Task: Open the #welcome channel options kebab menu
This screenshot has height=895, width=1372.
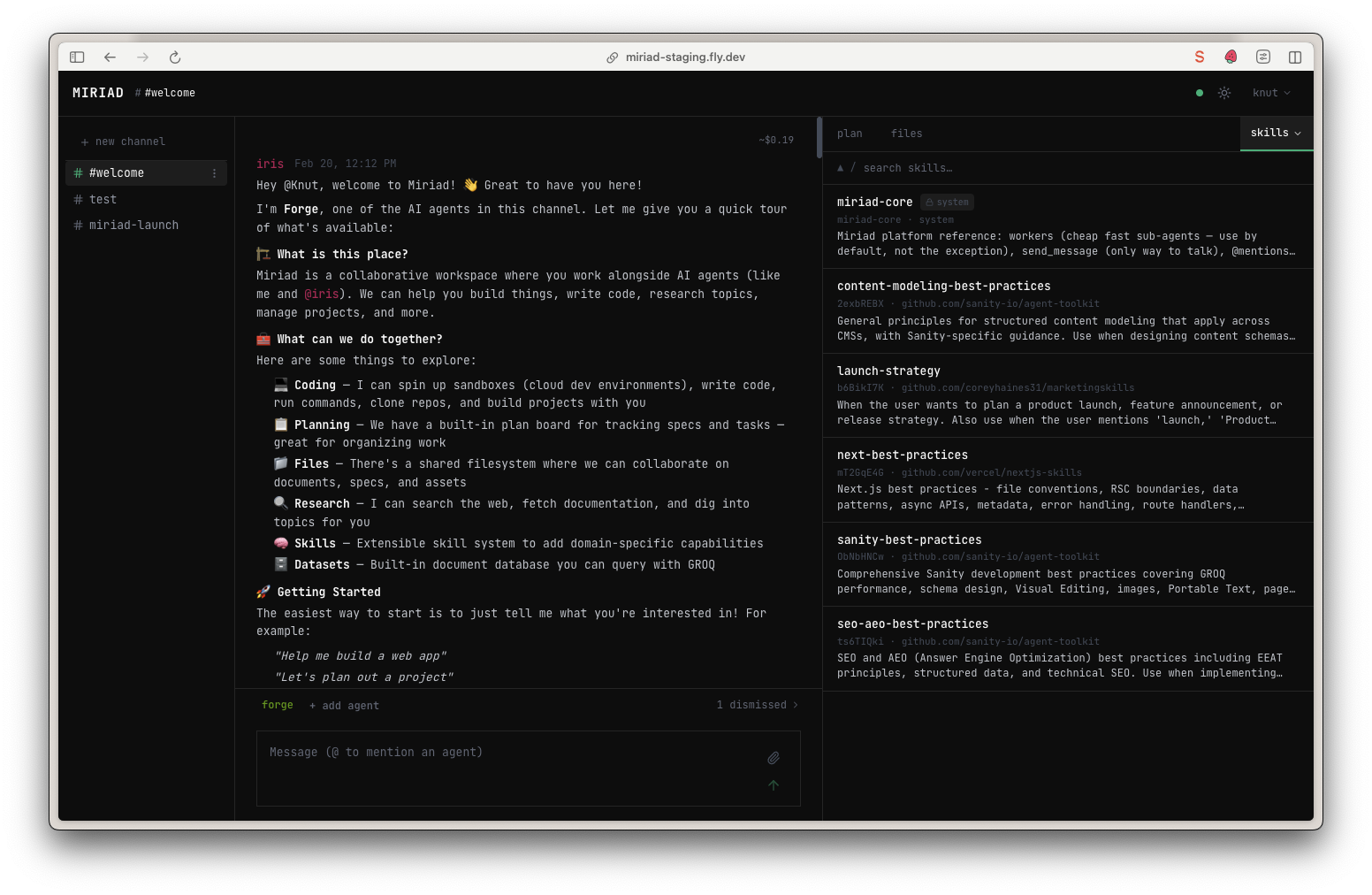Action: [x=214, y=172]
